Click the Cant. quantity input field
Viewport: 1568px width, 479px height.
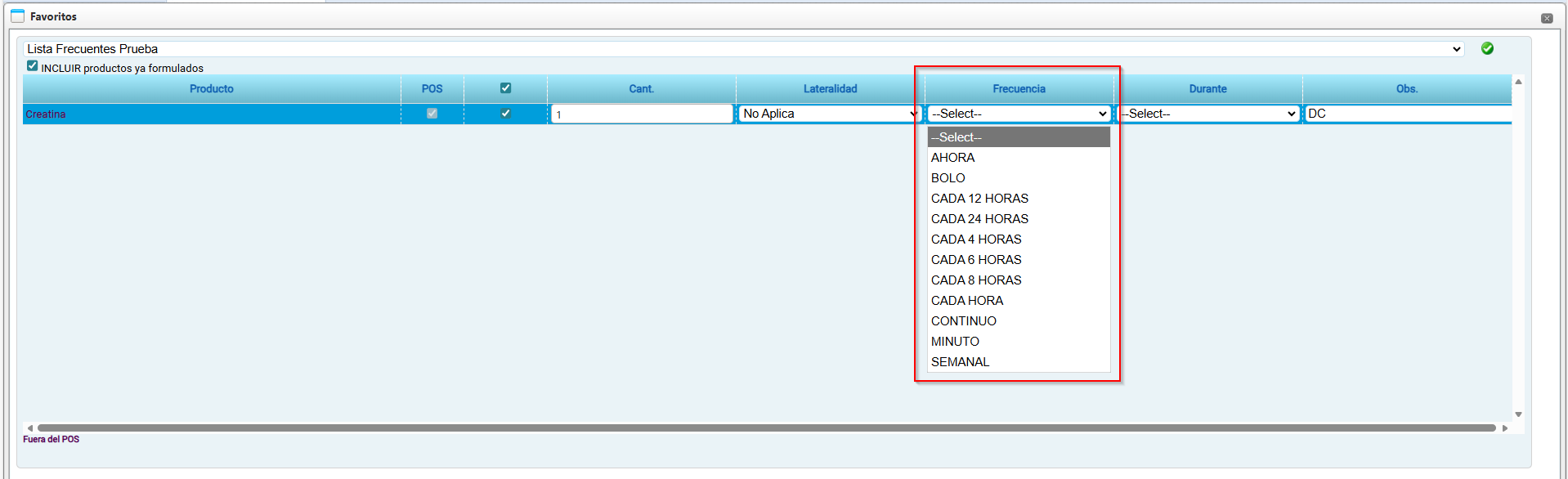[x=642, y=114]
